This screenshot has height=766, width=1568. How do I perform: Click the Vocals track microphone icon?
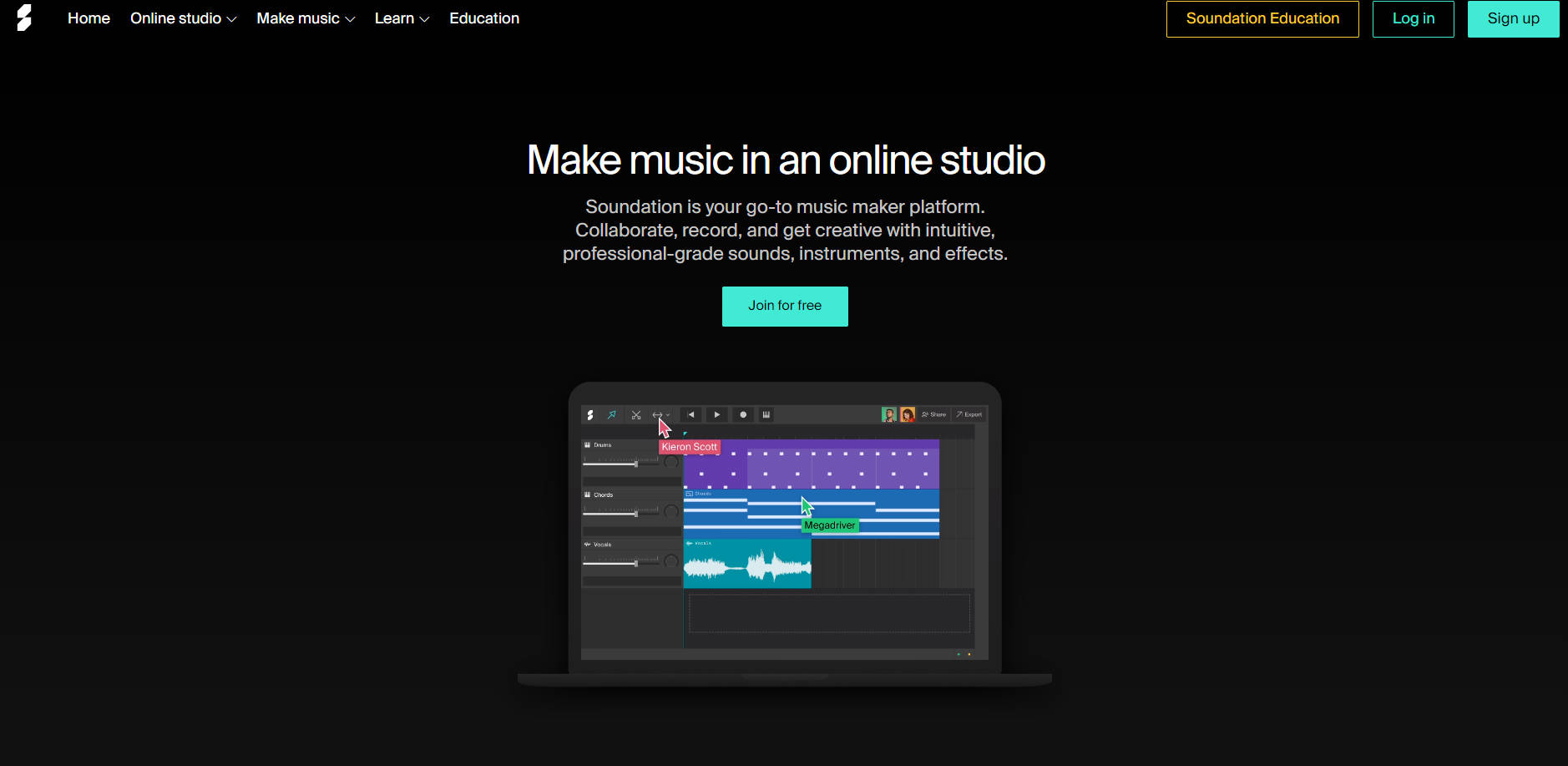pyautogui.click(x=587, y=544)
